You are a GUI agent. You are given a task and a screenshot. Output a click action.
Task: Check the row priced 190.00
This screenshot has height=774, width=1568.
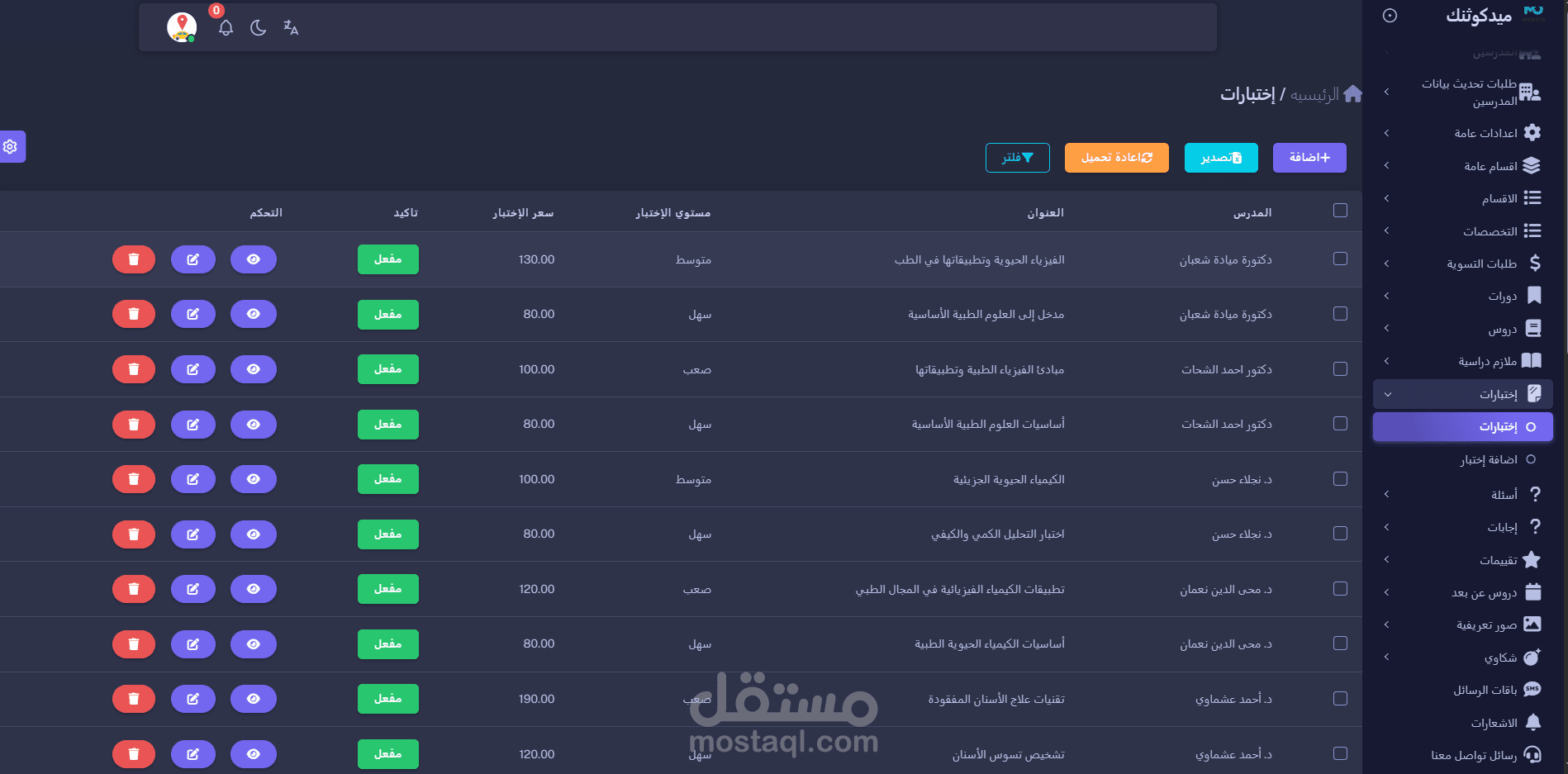tap(1340, 699)
